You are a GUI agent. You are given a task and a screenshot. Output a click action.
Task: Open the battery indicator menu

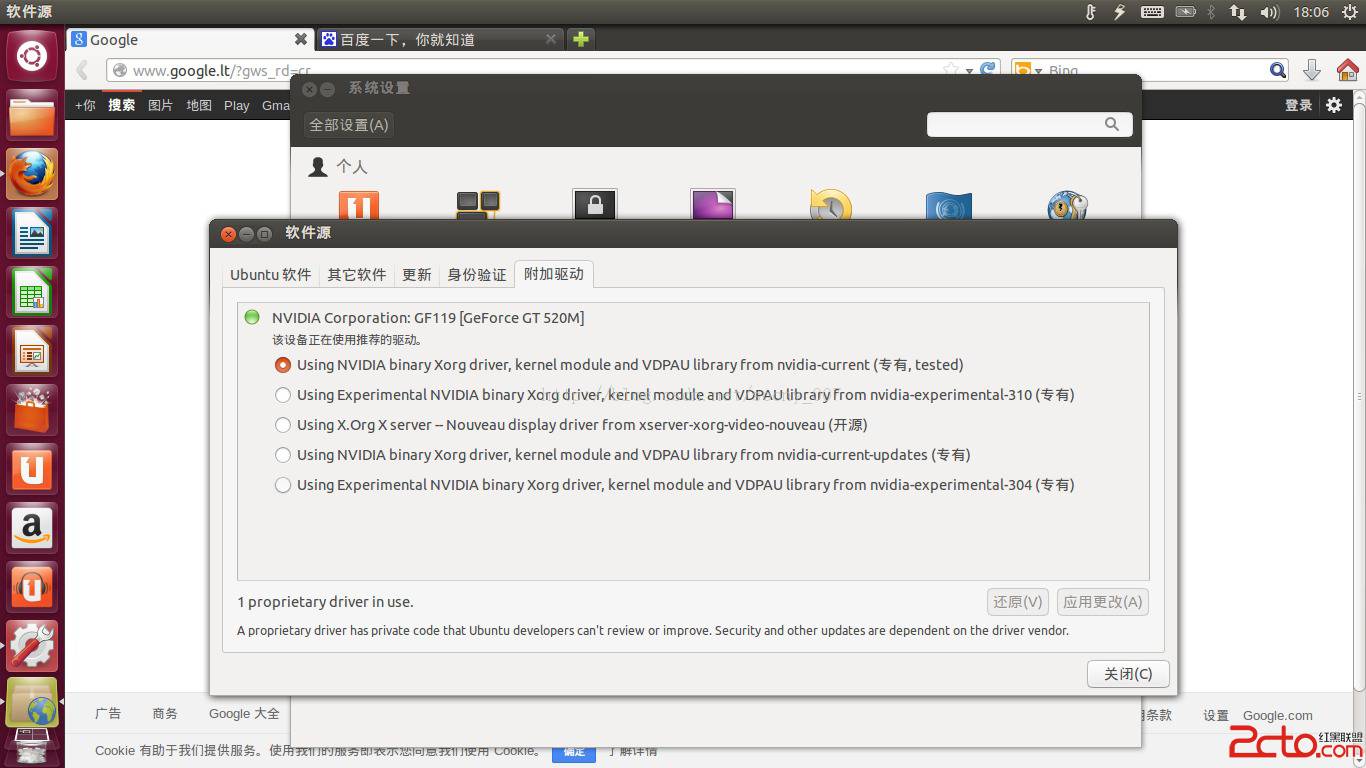point(1186,12)
